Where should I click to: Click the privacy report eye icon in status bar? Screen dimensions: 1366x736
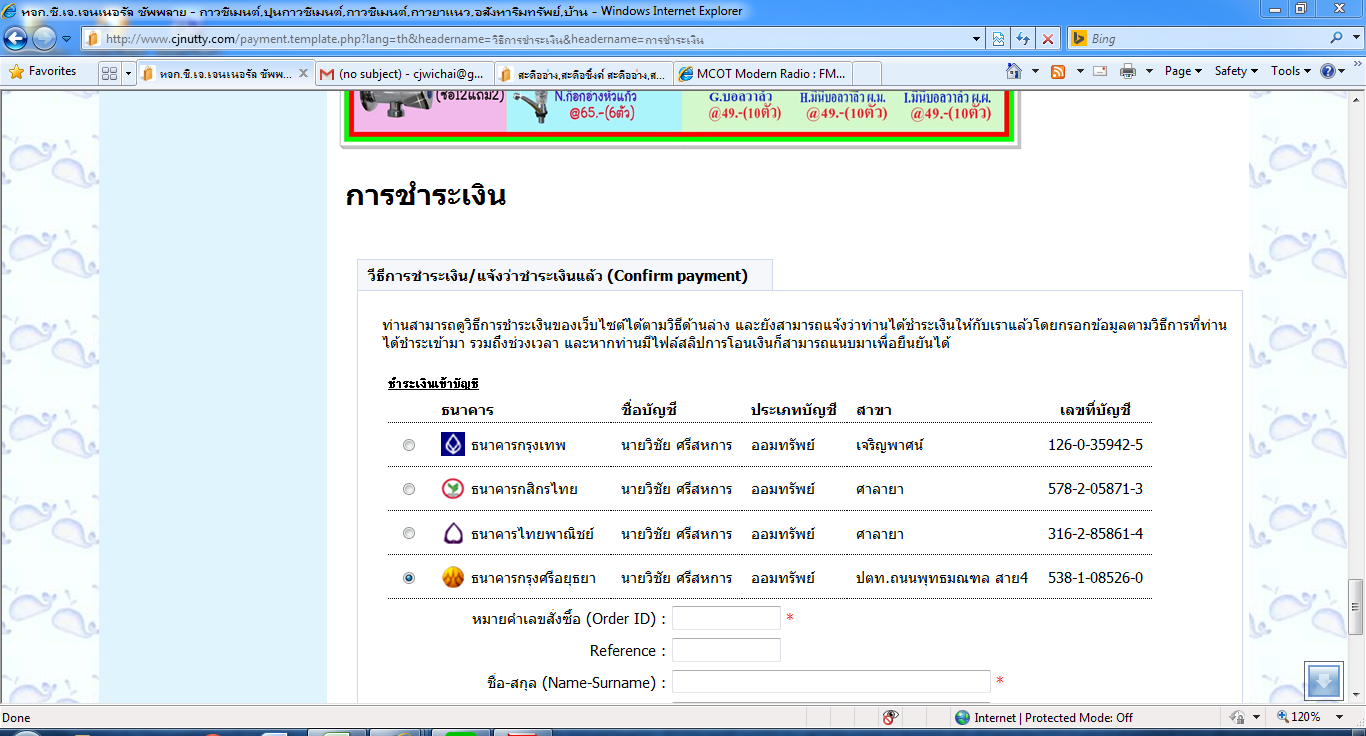click(x=892, y=717)
